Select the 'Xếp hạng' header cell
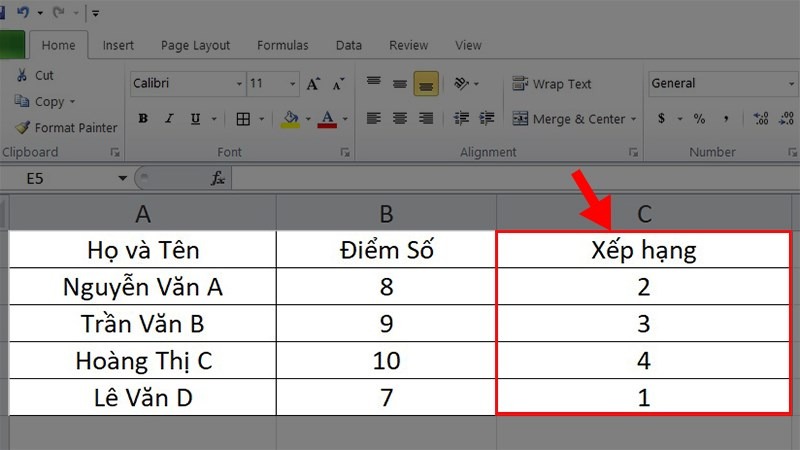Viewport: 800px width, 450px height. point(644,250)
